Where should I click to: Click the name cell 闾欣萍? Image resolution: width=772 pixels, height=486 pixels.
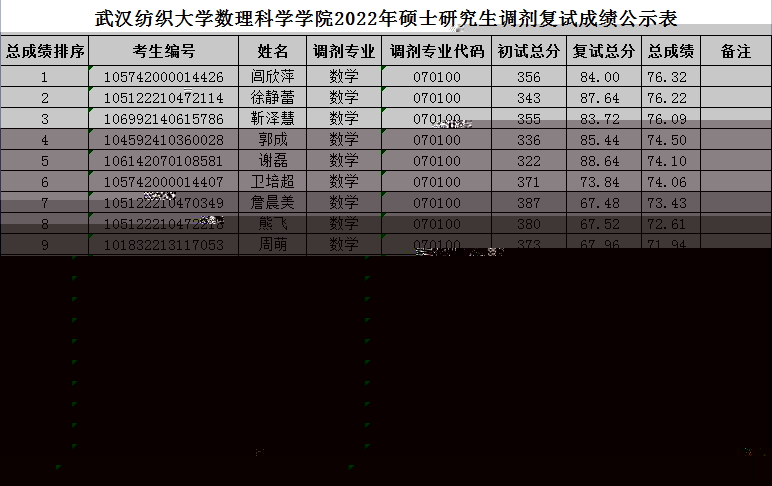coord(272,77)
